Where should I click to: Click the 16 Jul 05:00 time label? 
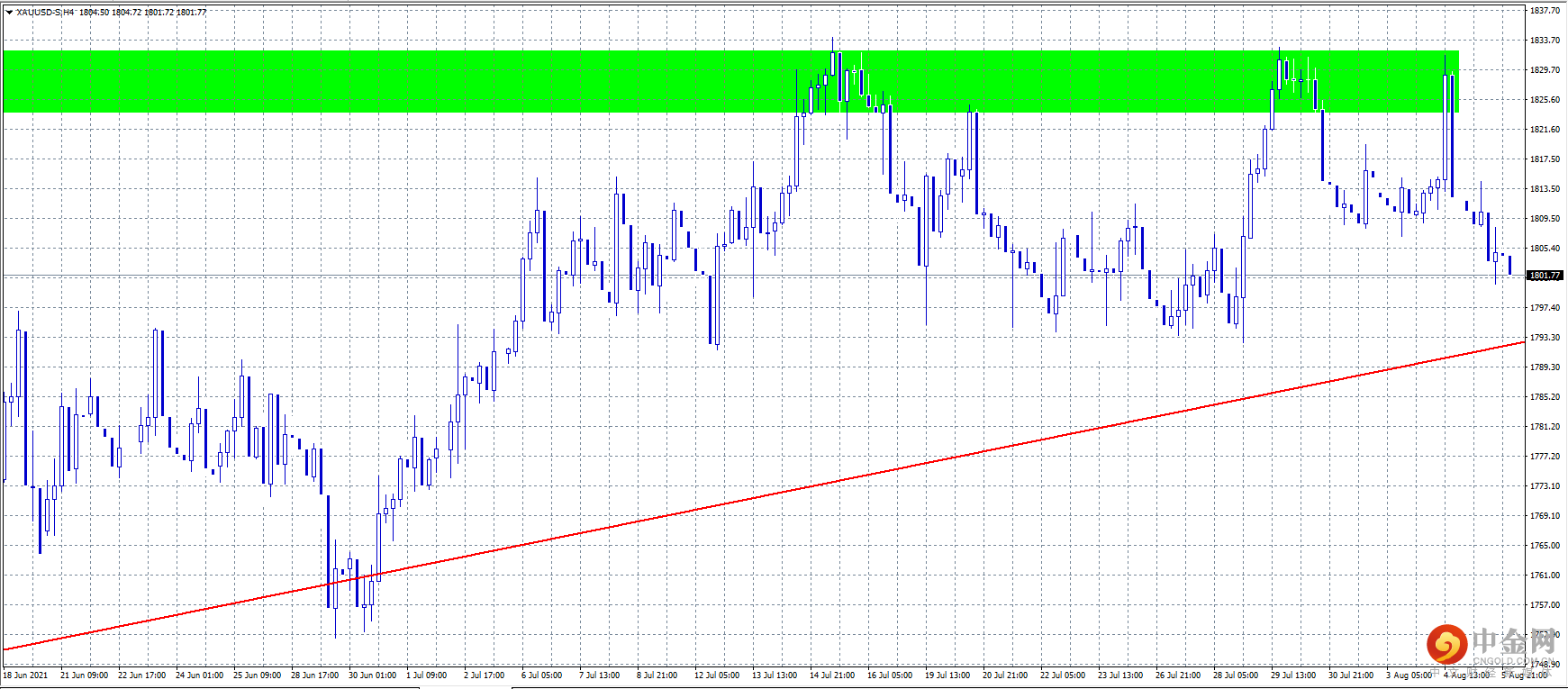(890, 675)
